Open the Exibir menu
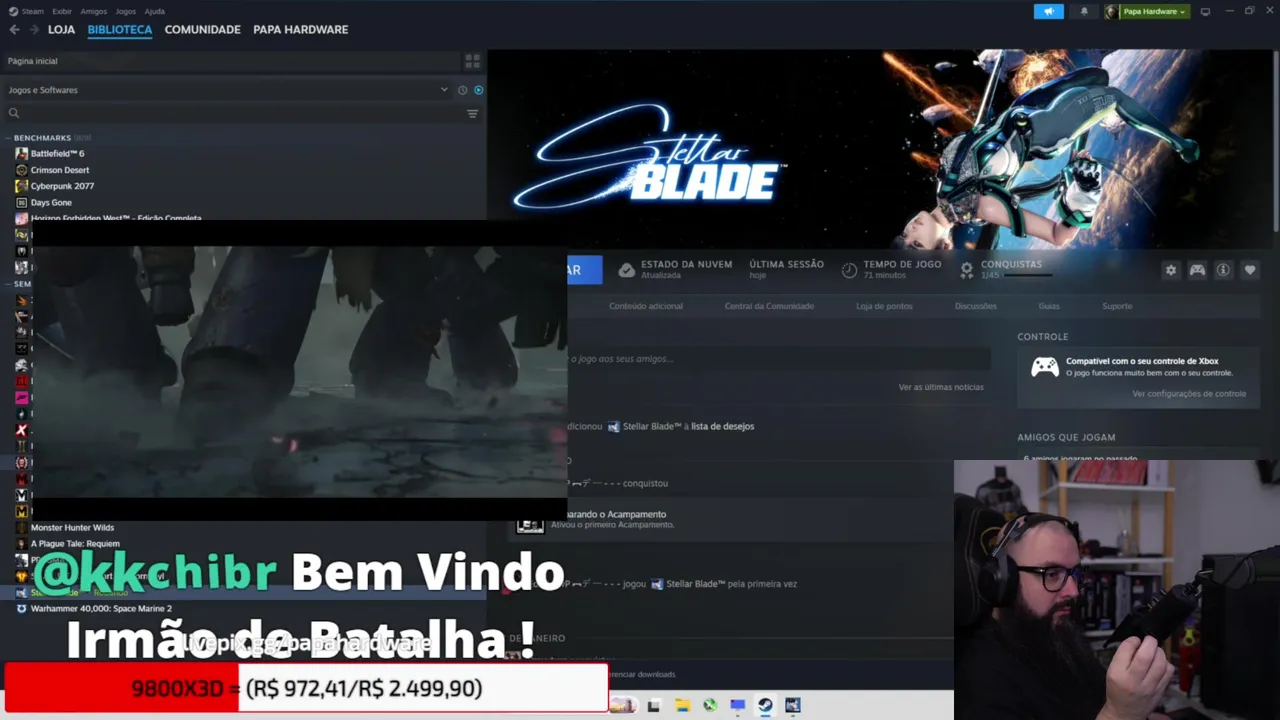The height and width of the screenshot is (720, 1280). click(62, 11)
